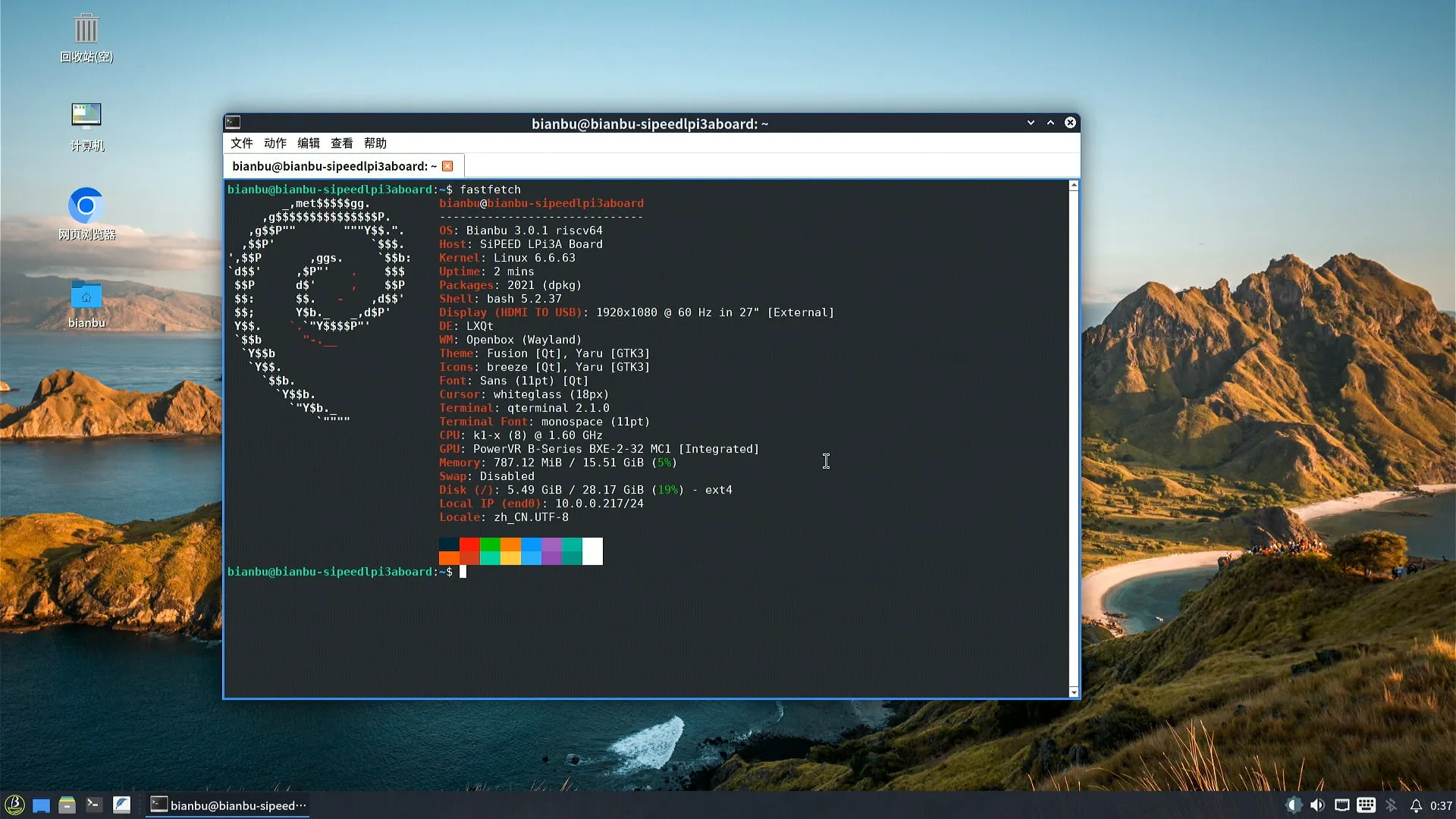Open the 文件 menu in the terminal

(241, 143)
